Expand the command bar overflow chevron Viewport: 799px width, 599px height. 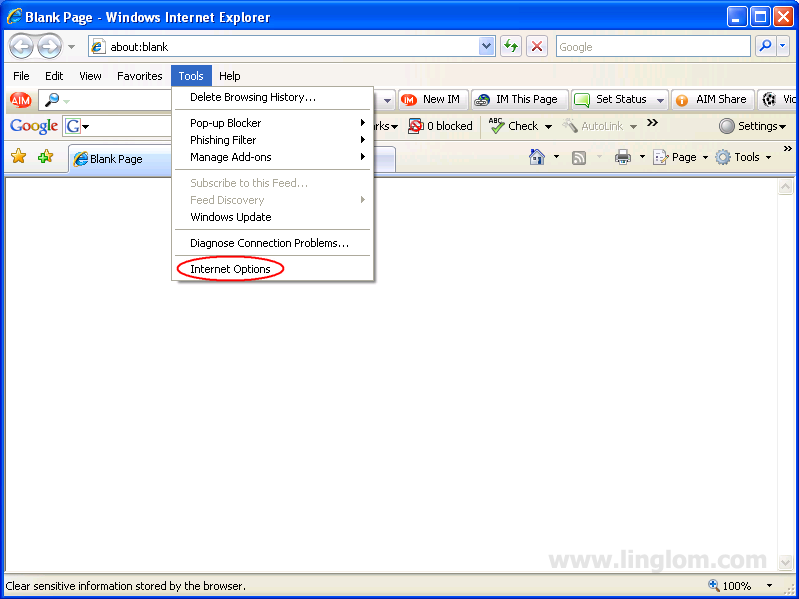(787, 149)
